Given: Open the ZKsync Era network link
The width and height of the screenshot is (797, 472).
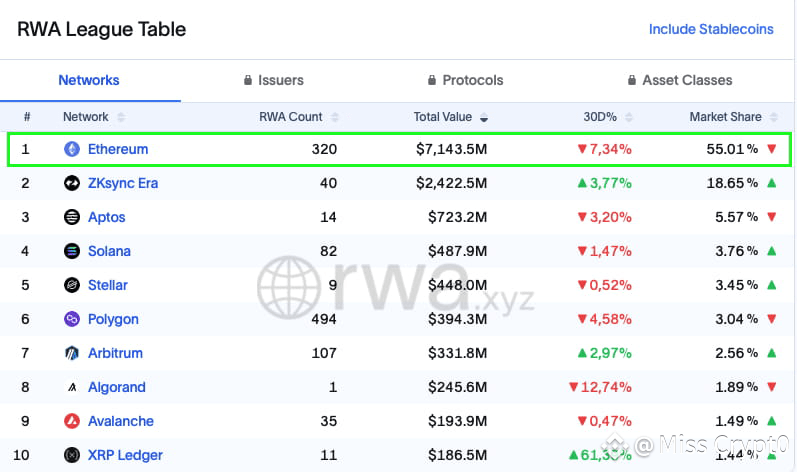Looking at the screenshot, I should (123, 183).
